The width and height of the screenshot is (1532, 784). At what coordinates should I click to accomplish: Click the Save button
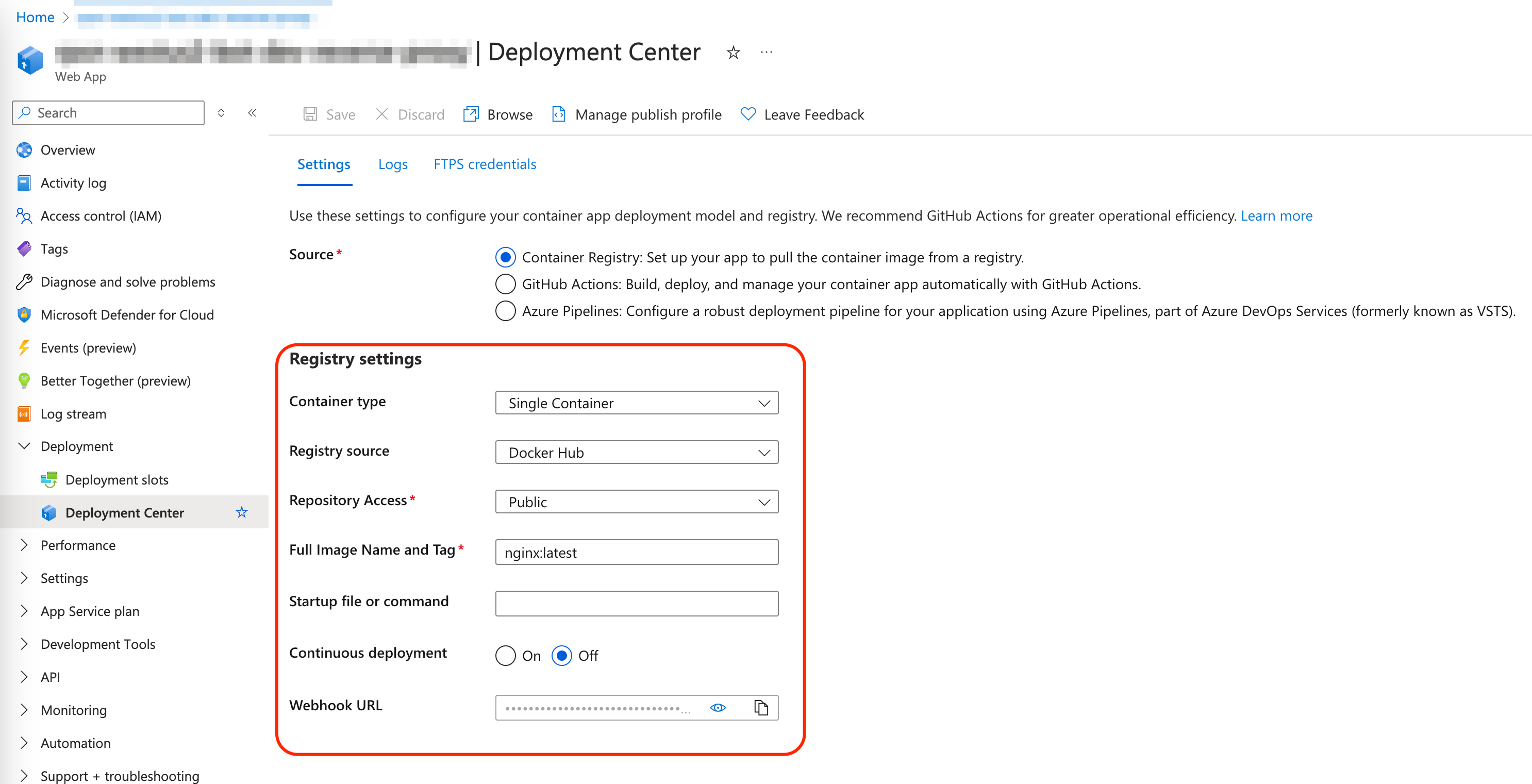click(x=330, y=114)
